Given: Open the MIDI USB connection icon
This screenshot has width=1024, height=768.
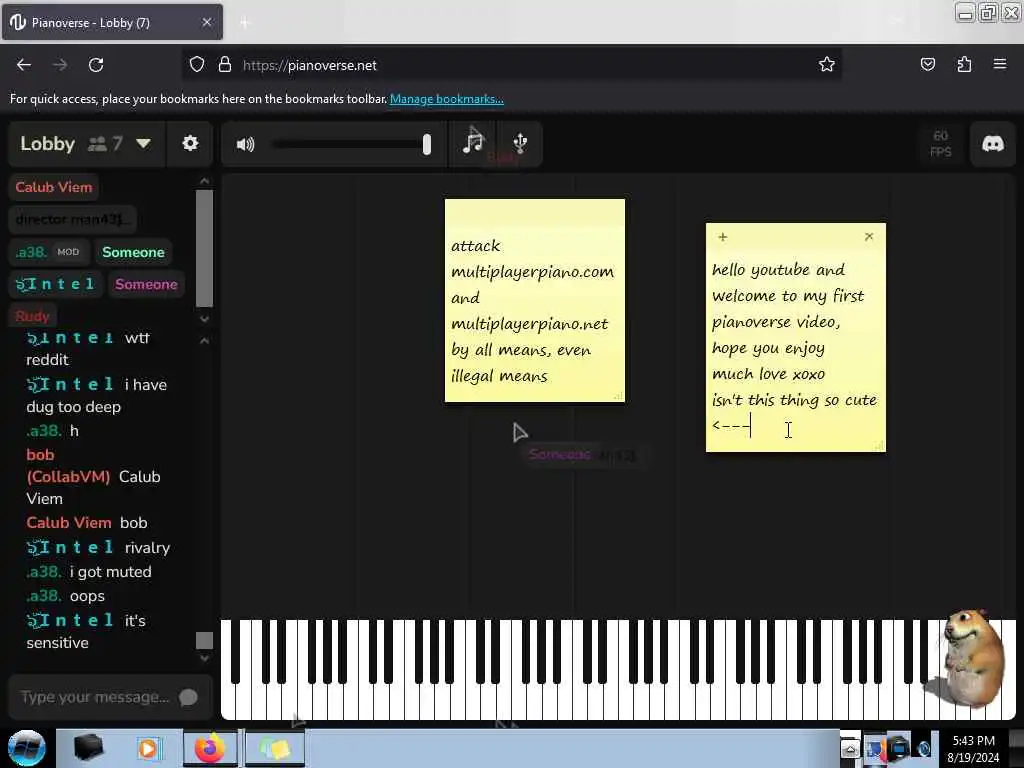Looking at the screenshot, I should (x=520, y=143).
